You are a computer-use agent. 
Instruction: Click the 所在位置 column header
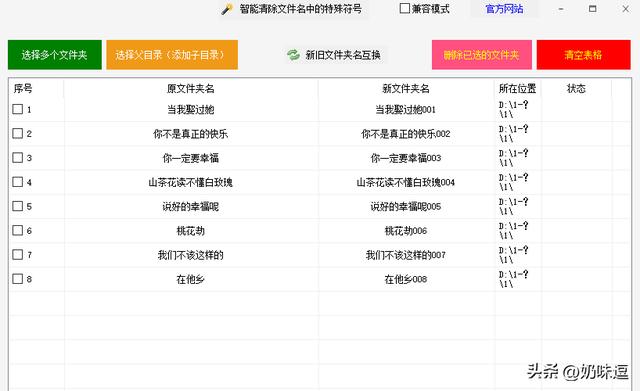pos(518,88)
